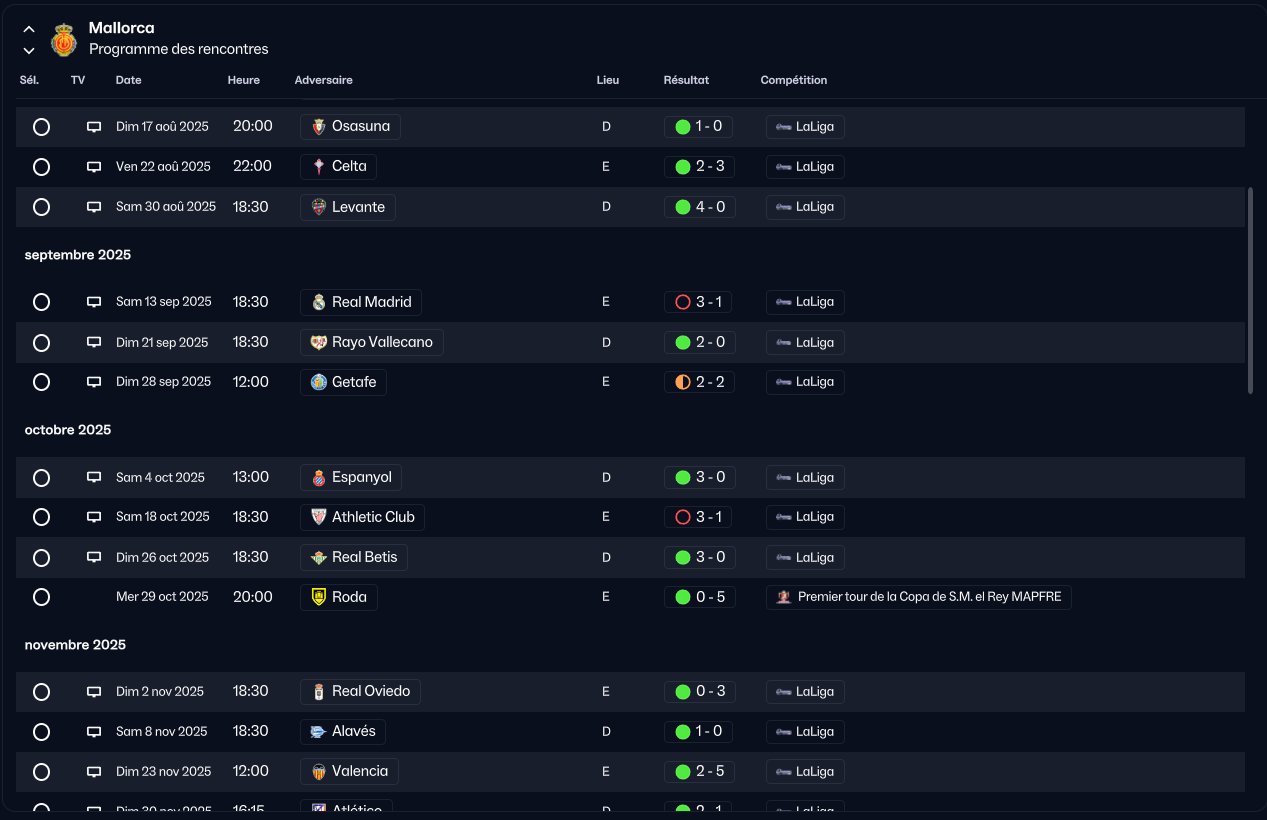This screenshot has height=820, width=1267.
Task: Click the red loss indicator for Athletic Club
Action: (x=683, y=517)
